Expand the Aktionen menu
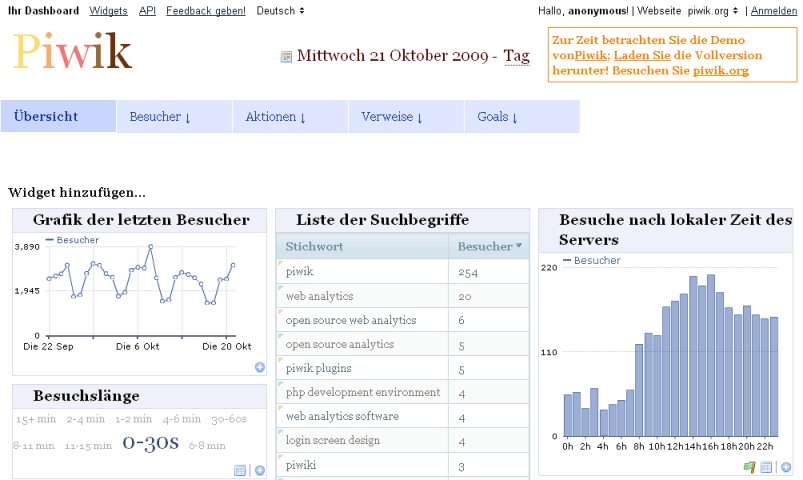 [290, 117]
